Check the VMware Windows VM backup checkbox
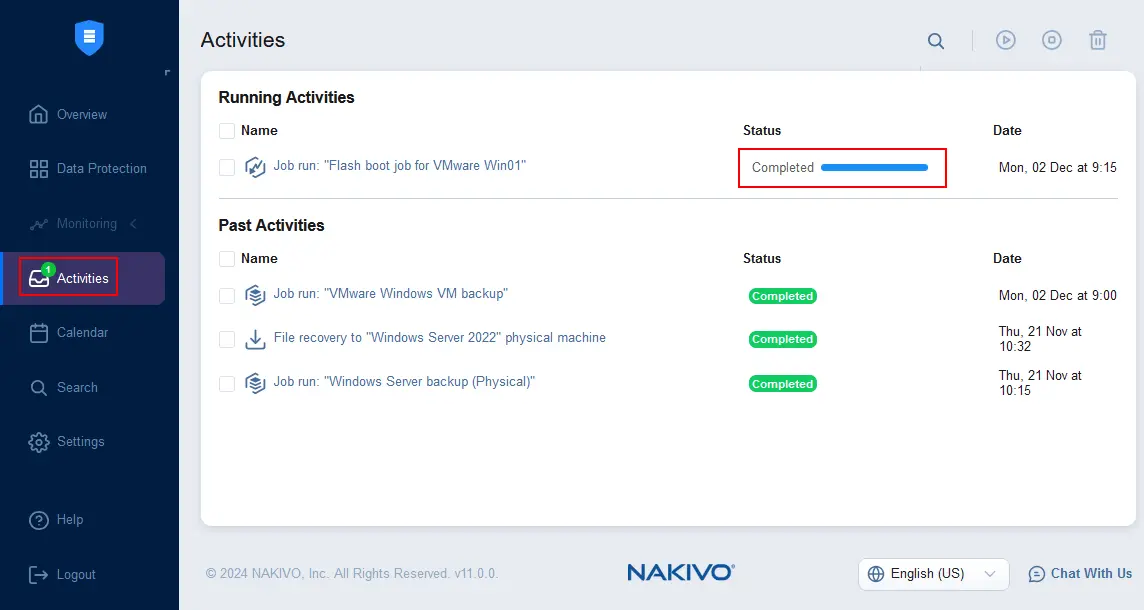 [x=227, y=296]
